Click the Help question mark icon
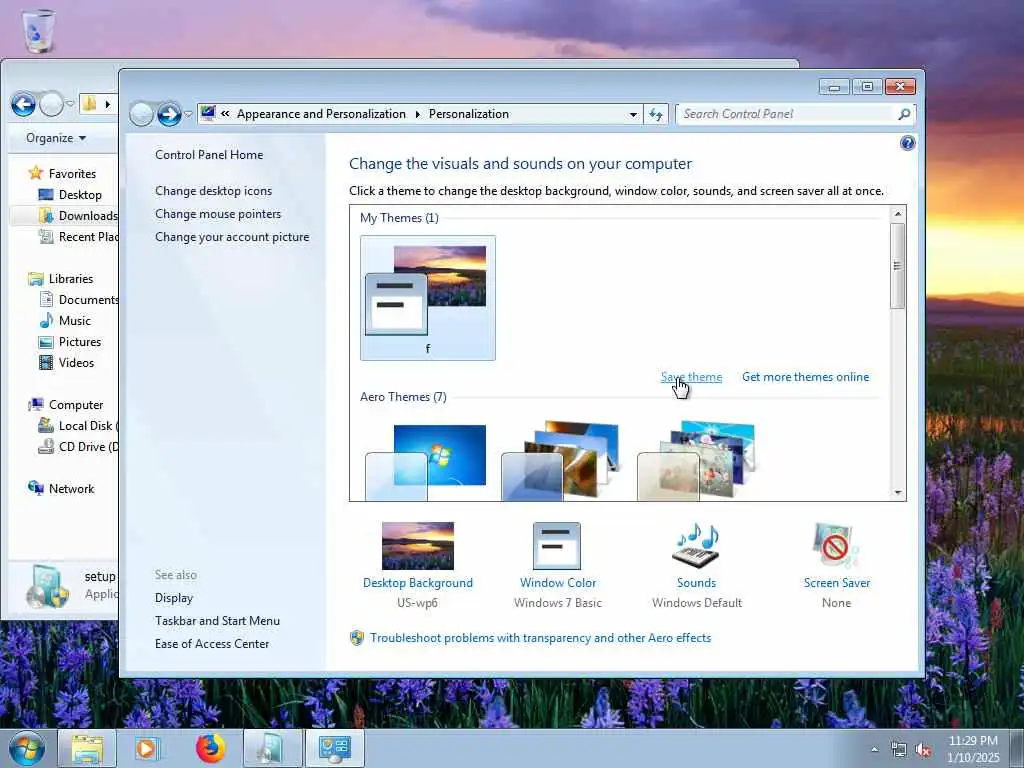The width and height of the screenshot is (1024, 768). pos(907,143)
